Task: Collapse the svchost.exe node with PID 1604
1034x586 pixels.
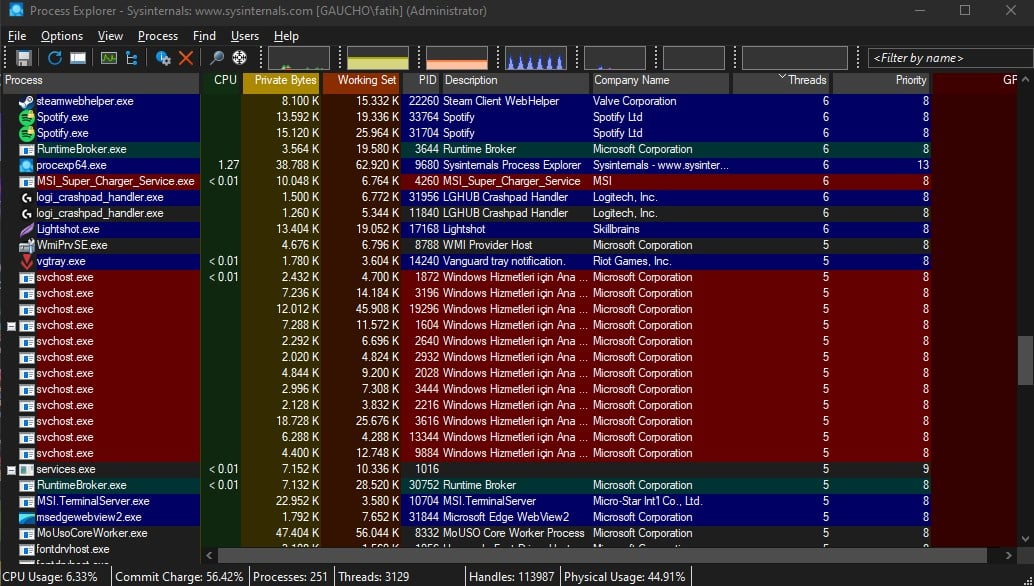Action: (x=11, y=326)
